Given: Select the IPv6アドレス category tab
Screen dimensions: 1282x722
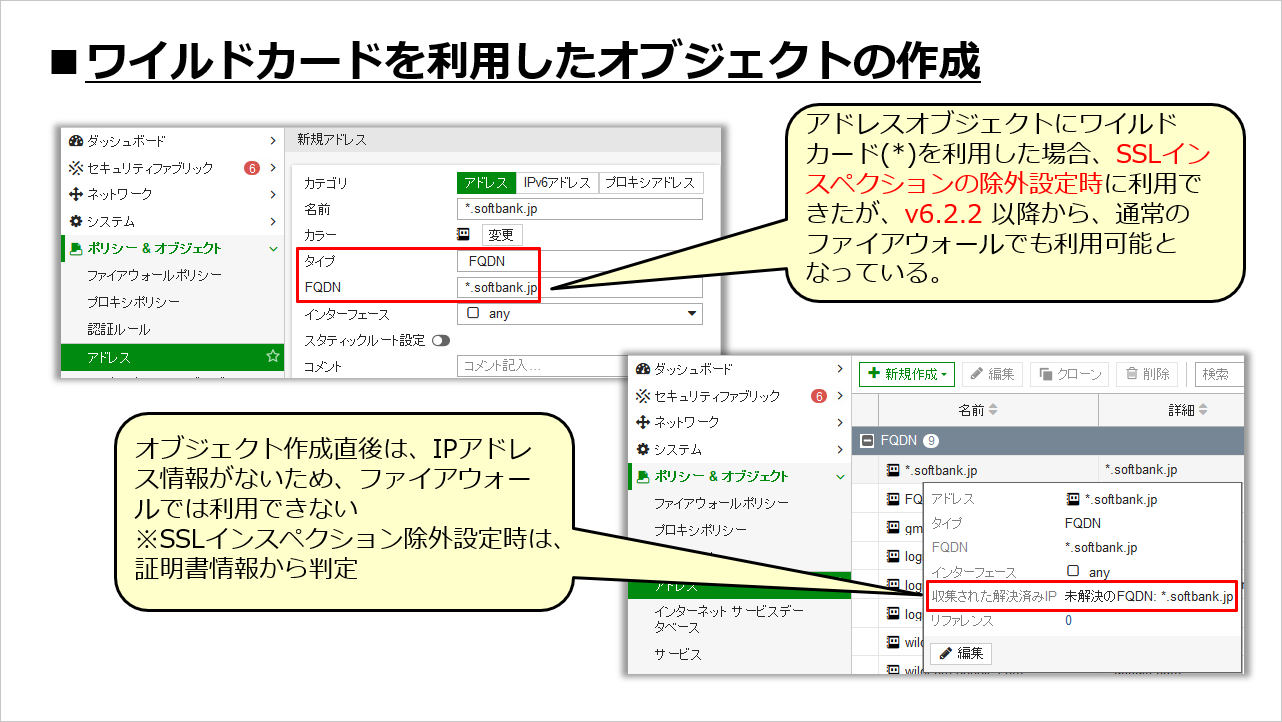Looking at the screenshot, I should tap(558, 183).
